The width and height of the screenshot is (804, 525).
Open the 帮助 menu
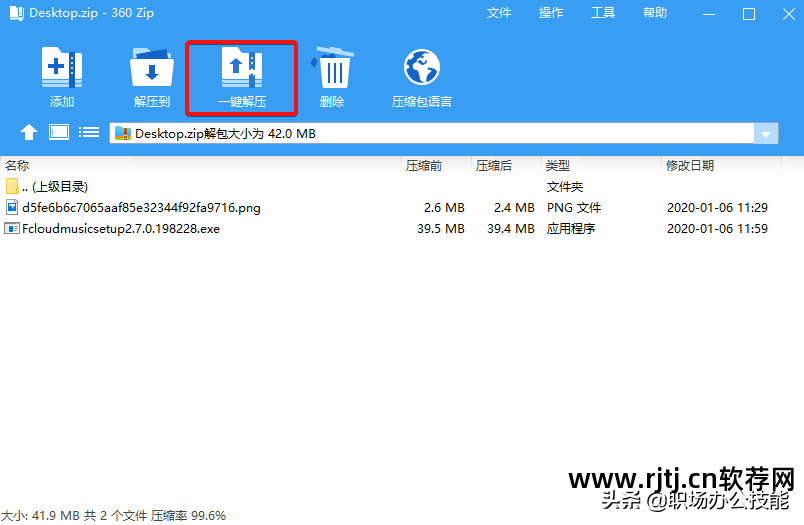click(655, 13)
